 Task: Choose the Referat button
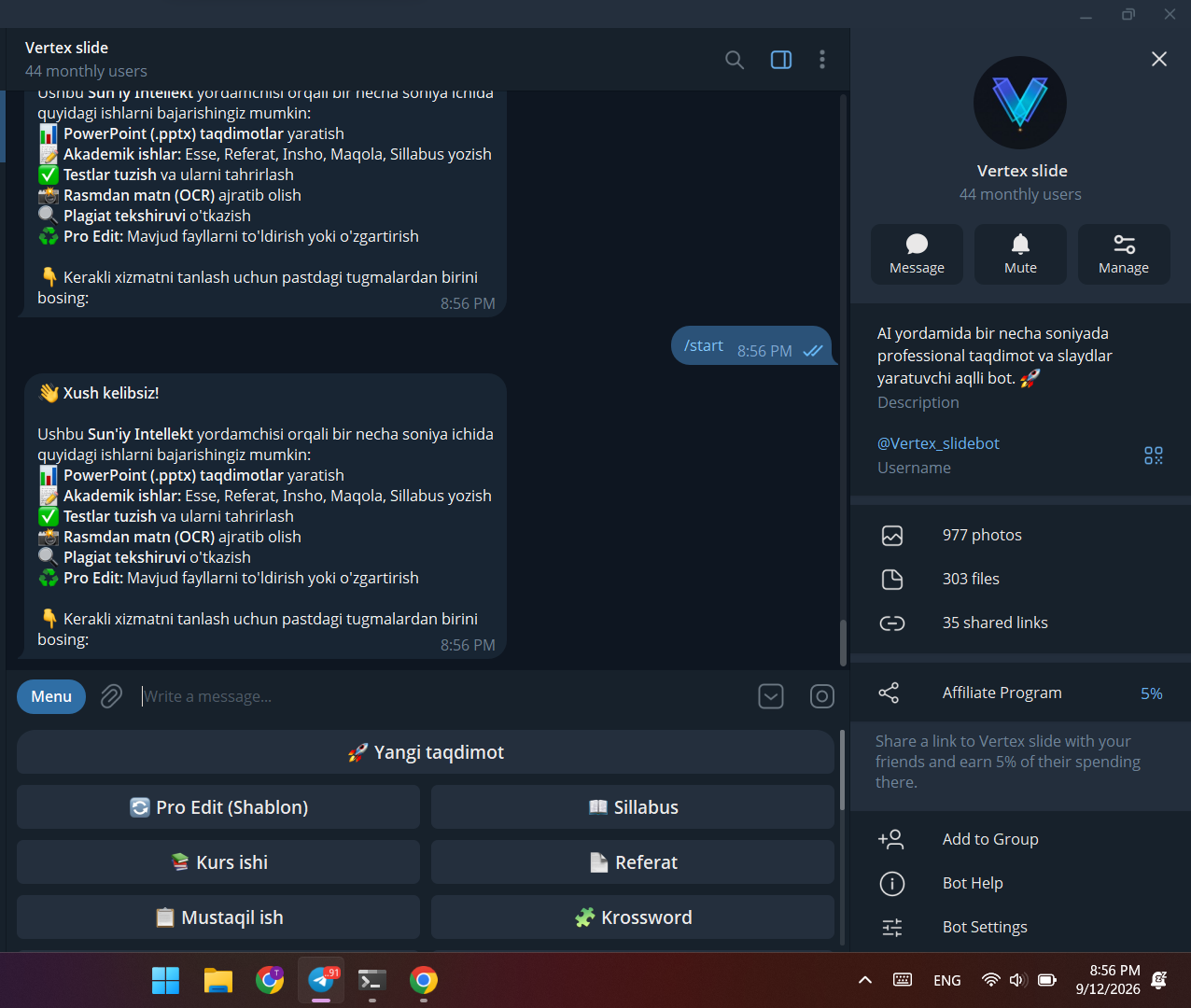click(633, 862)
